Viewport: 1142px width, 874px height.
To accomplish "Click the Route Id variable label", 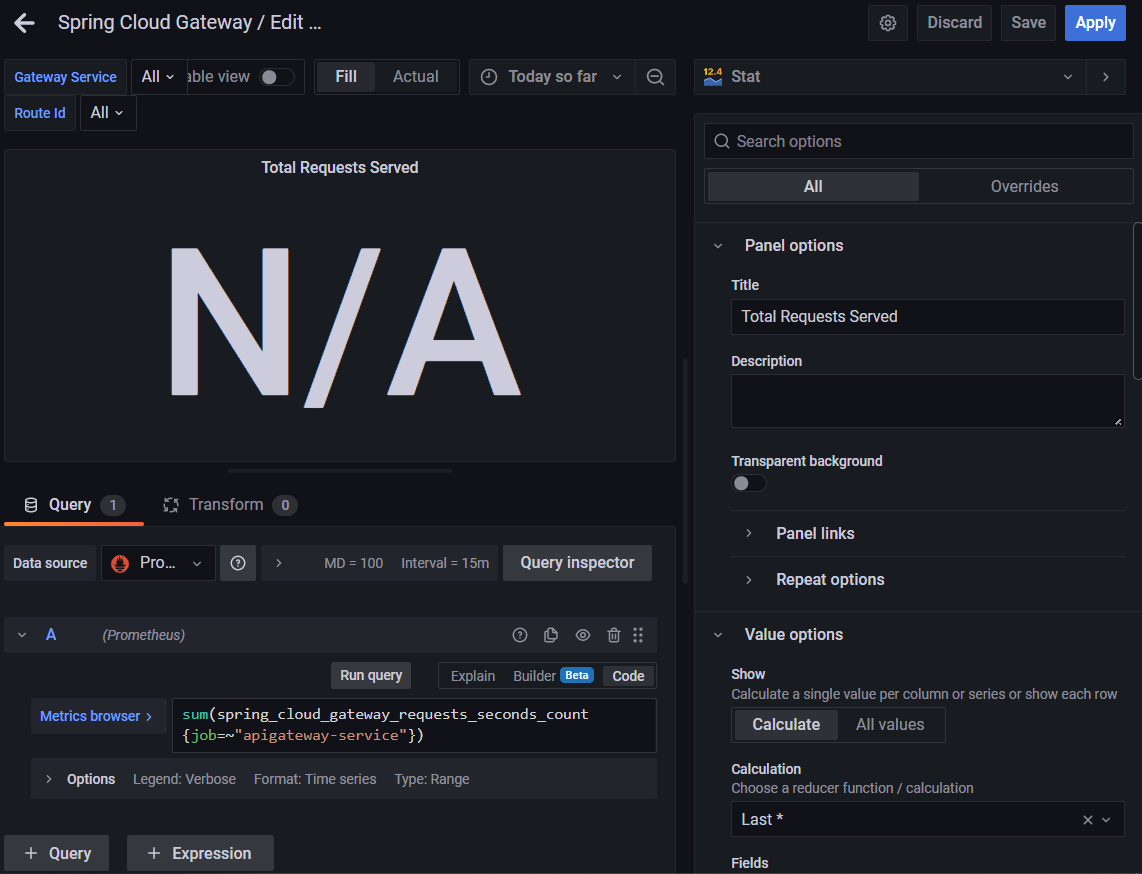I will pos(40,113).
